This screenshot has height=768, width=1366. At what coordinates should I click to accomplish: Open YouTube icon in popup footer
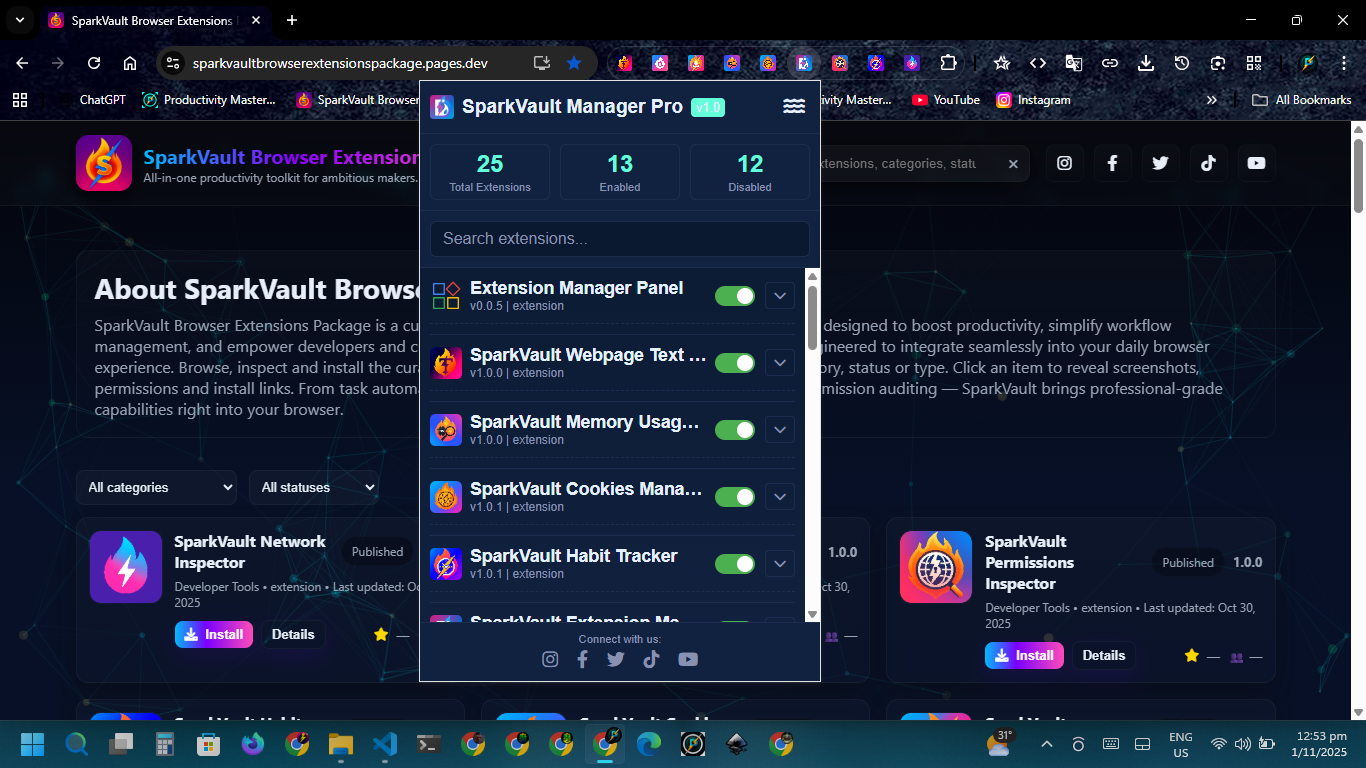pos(688,659)
